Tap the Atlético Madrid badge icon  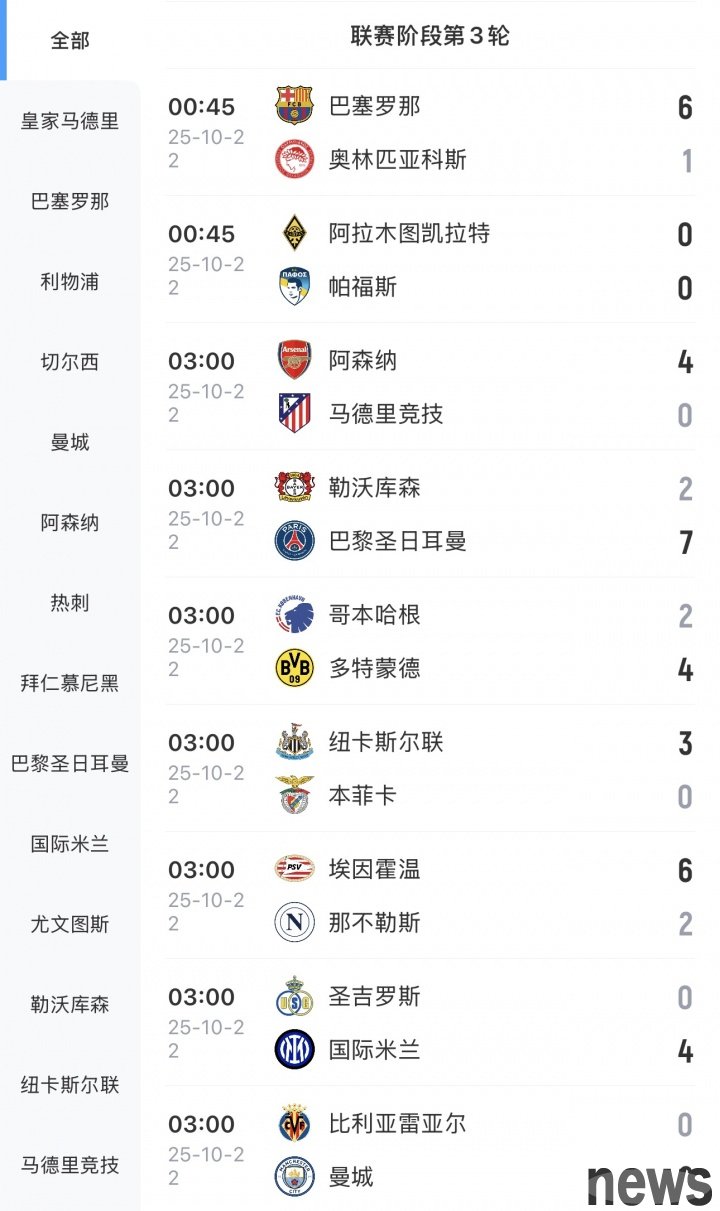click(294, 413)
